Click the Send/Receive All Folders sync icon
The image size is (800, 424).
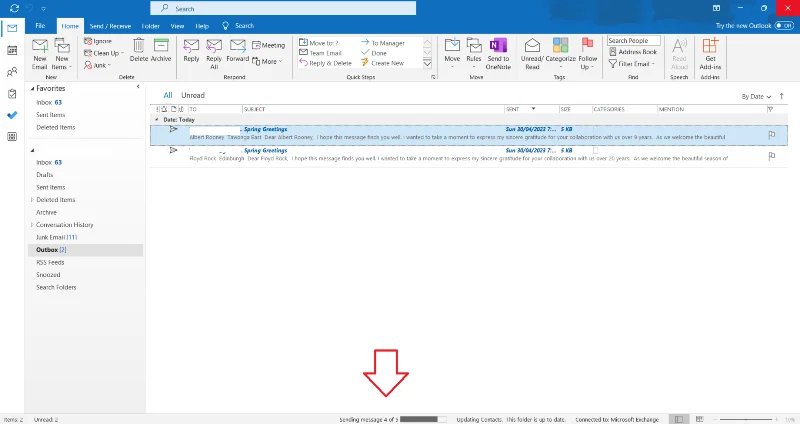tap(14, 8)
